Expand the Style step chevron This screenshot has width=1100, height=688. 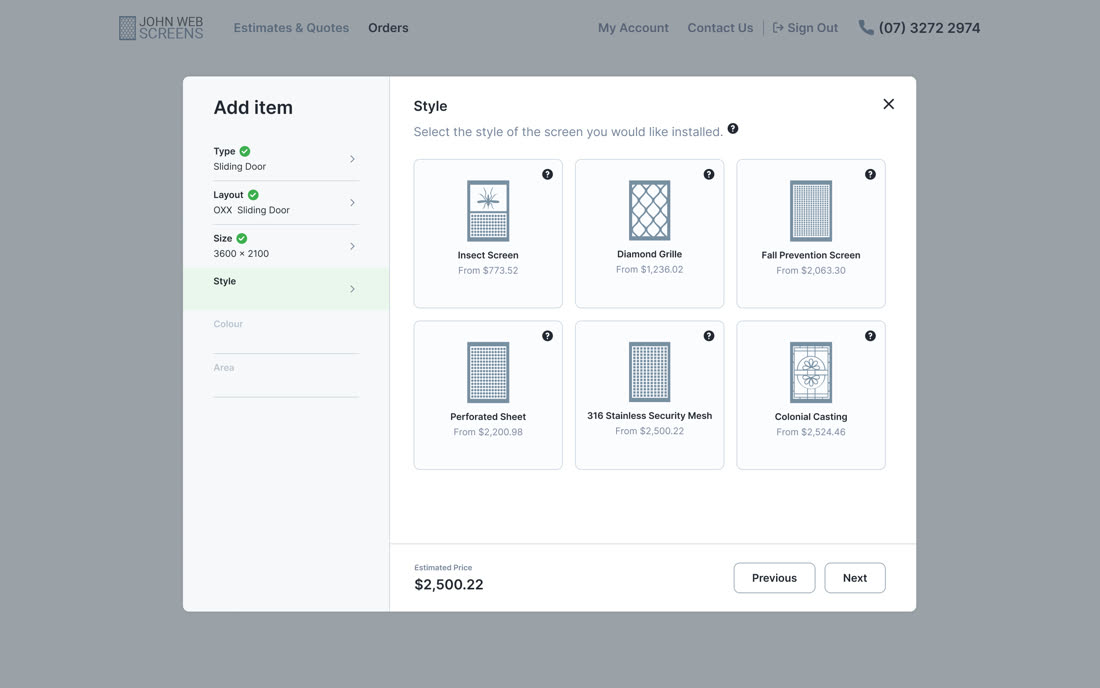(352, 289)
